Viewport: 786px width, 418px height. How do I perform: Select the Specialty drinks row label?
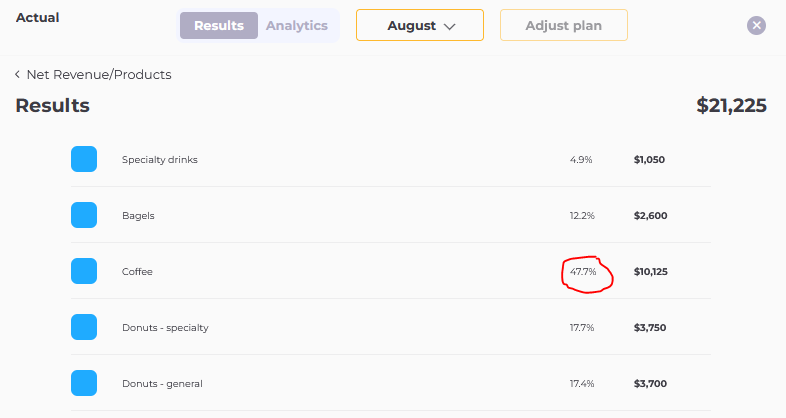coord(160,160)
